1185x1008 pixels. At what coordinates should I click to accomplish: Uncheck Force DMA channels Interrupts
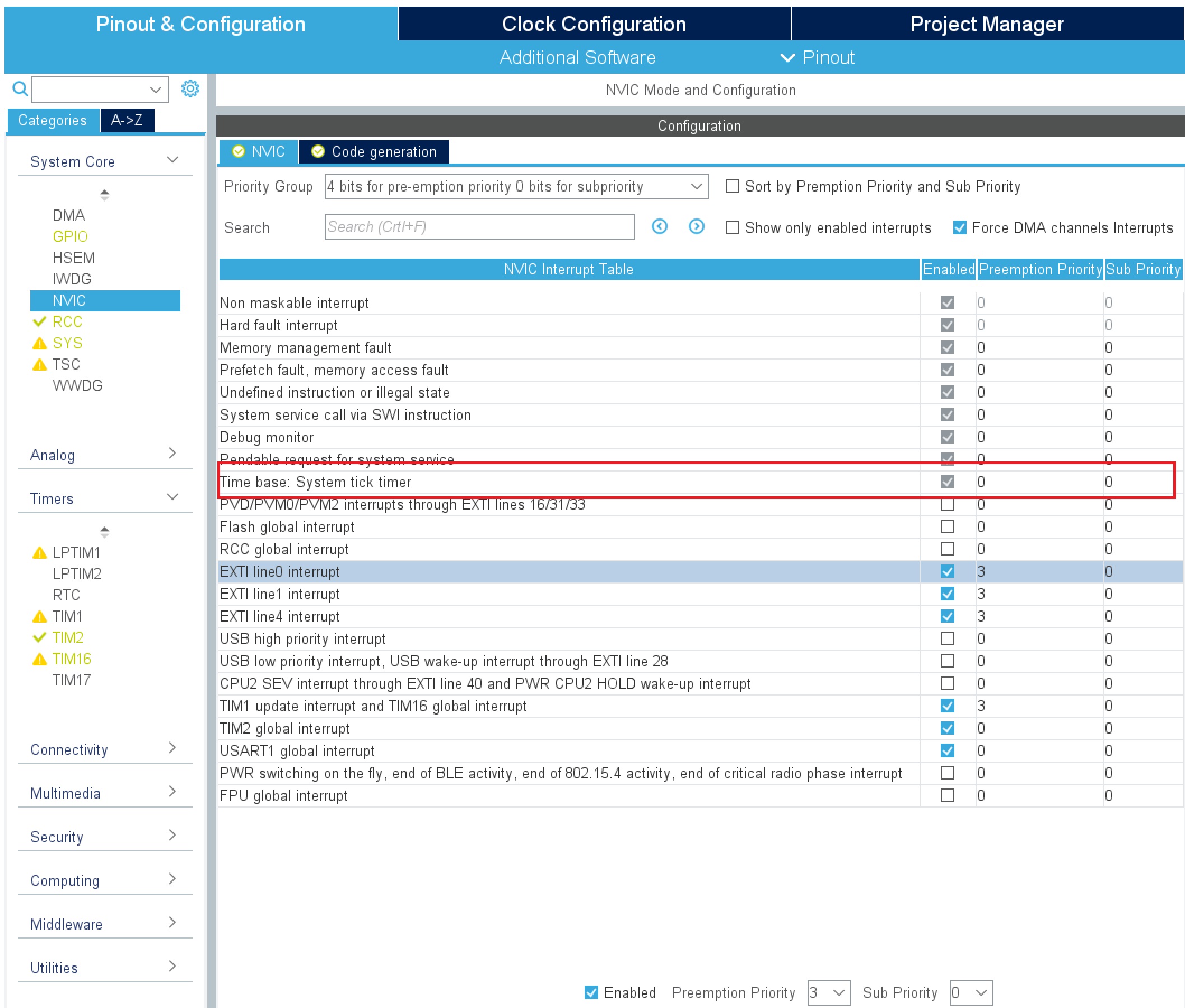coord(959,227)
